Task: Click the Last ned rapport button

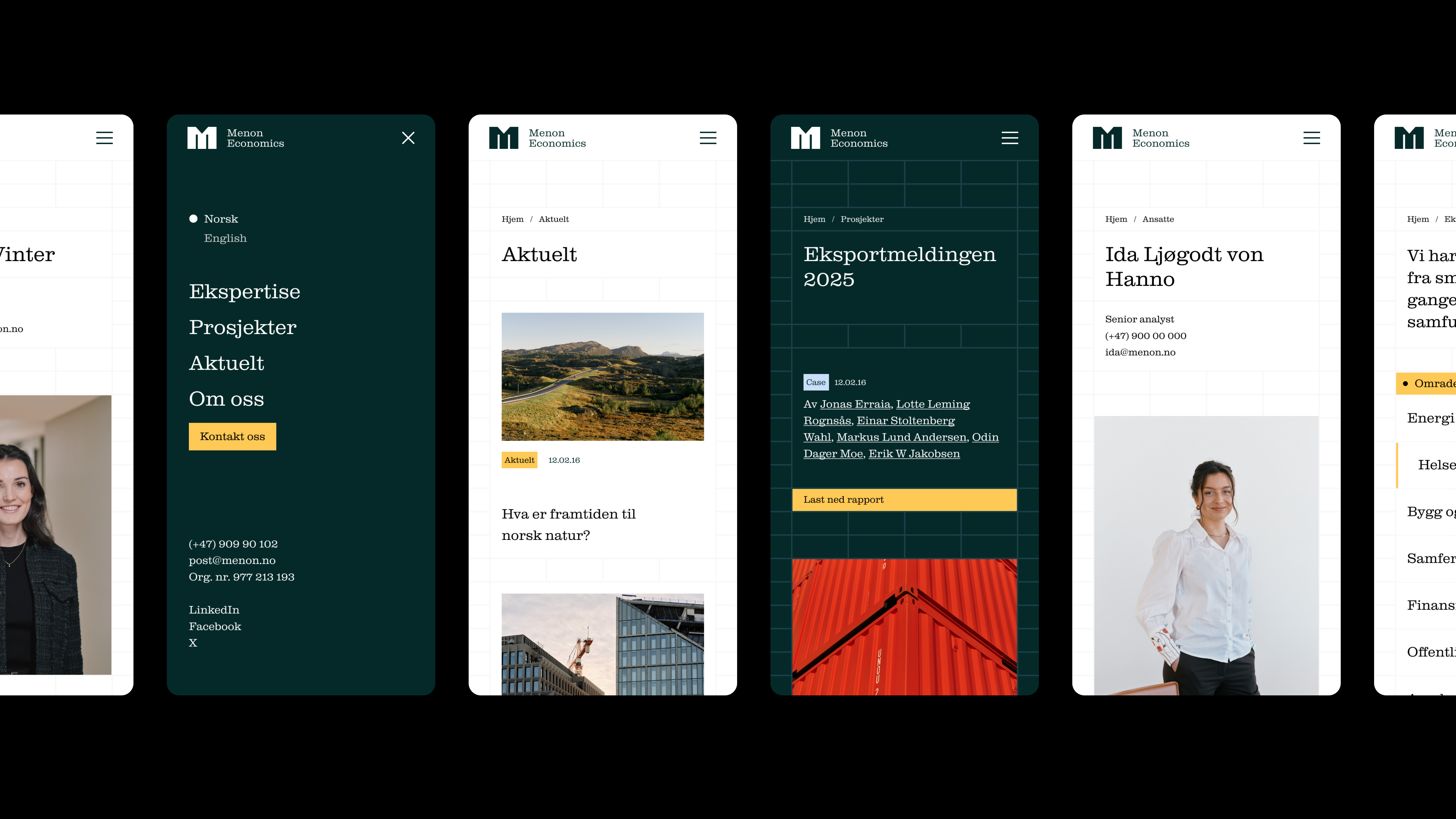Action: point(904,500)
